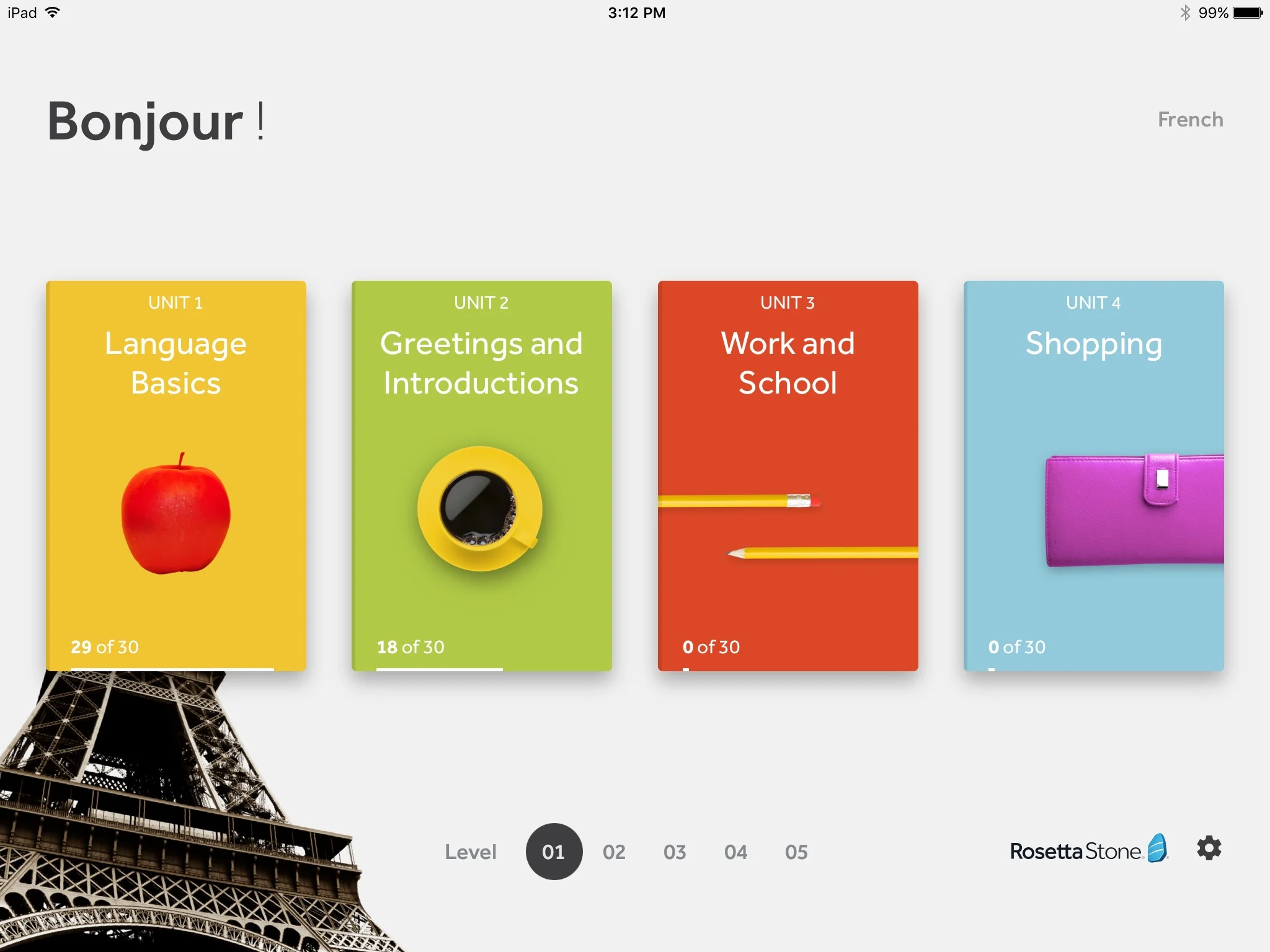Click the 'UNIT 4' label
The height and width of the screenshot is (952, 1270).
[1093, 303]
